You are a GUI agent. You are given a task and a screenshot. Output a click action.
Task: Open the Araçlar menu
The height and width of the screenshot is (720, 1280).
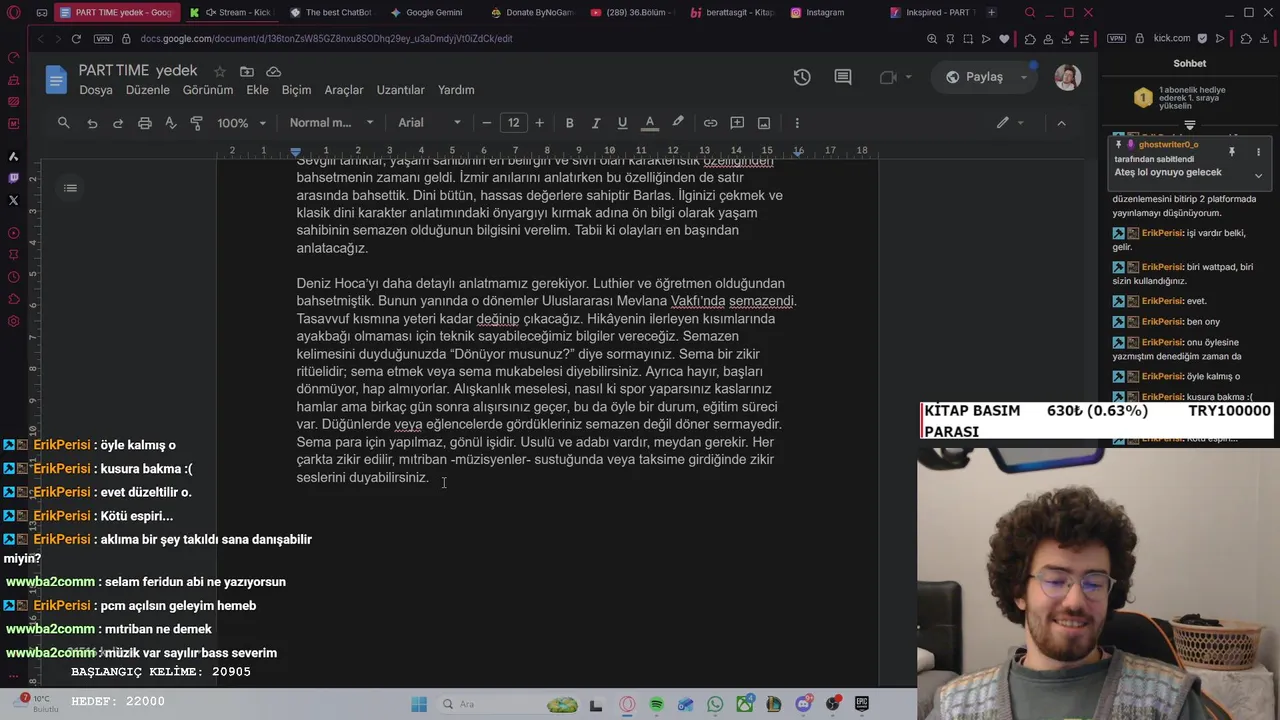pyautogui.click(x=344, y=90)
